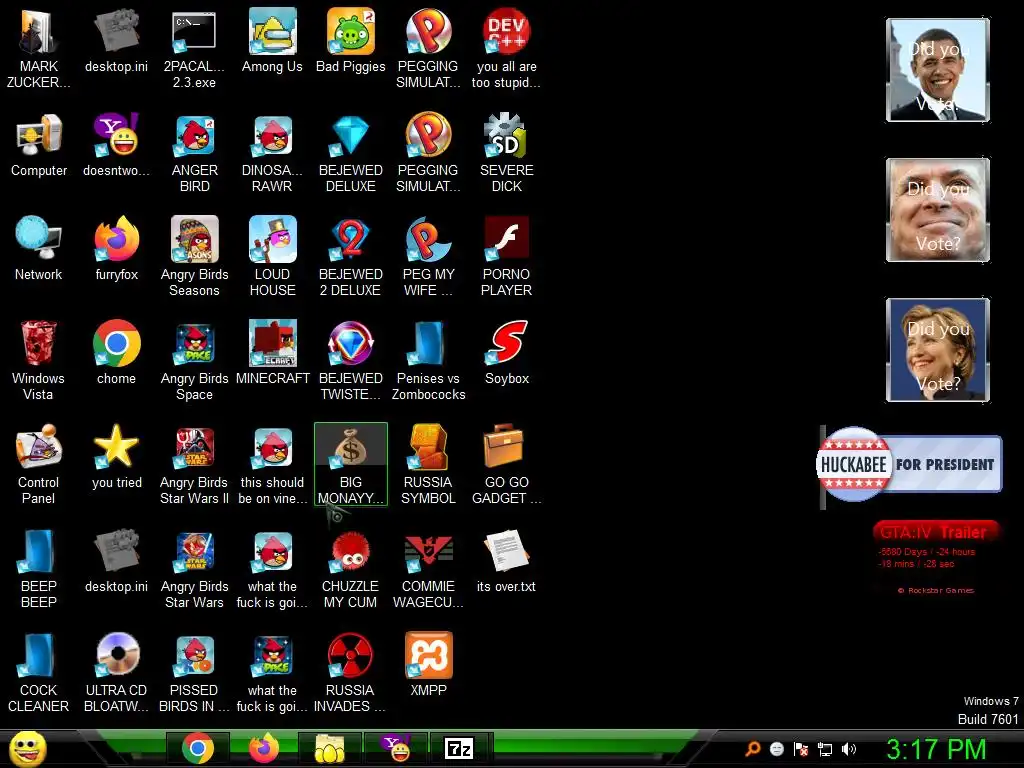This screenshot has height=768, width=1024.
Task: Click the 3:17 PM clock
Action: tap(936, 749)
